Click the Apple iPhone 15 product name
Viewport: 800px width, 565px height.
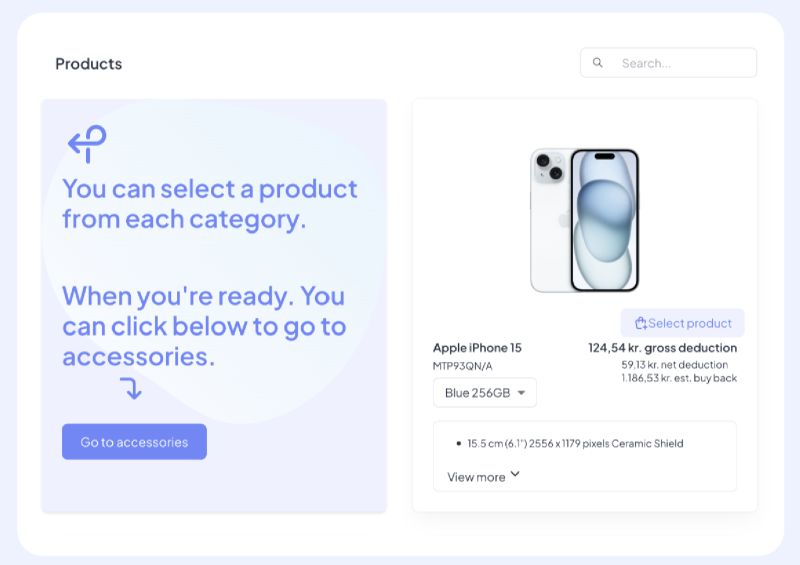[x=477, y=348]
